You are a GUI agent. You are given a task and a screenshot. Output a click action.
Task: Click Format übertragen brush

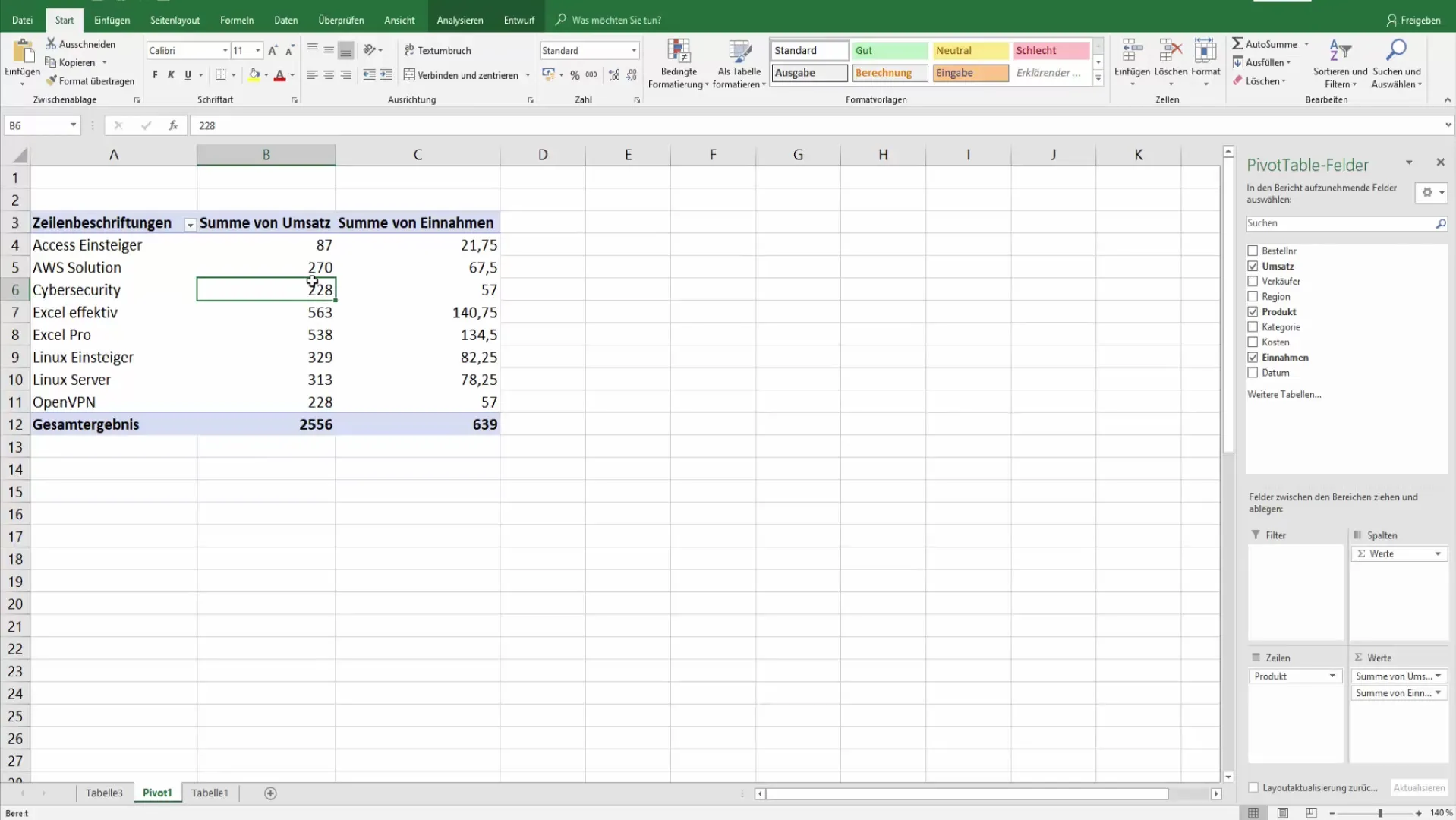51,80
